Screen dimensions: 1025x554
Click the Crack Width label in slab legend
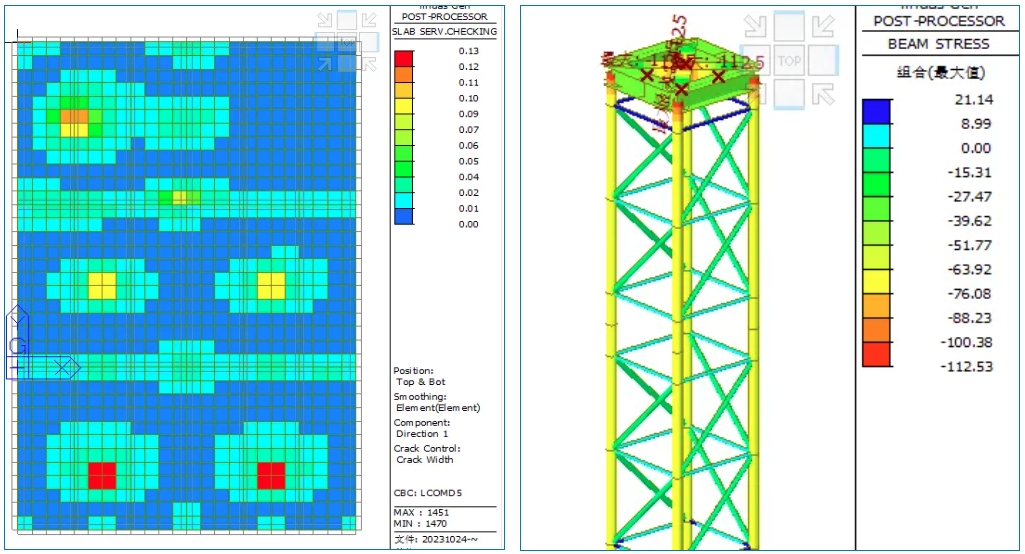(x=427, y=460)
